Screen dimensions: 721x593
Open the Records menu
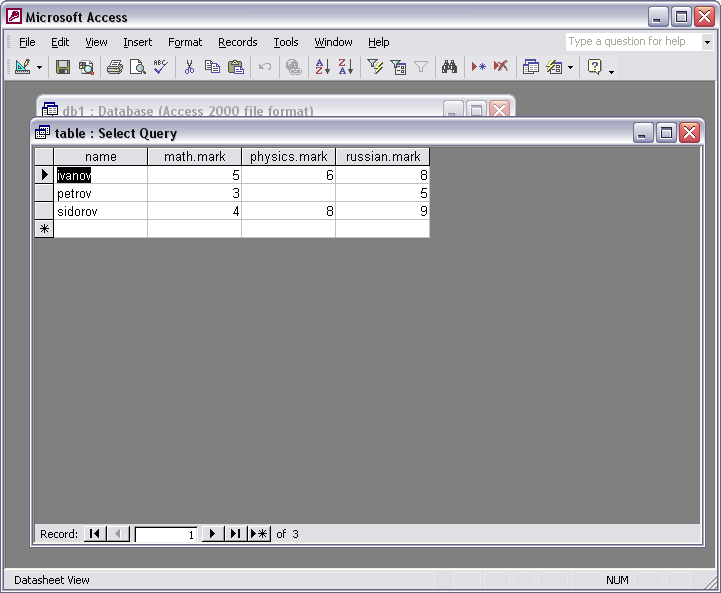[x=237, y=42]
